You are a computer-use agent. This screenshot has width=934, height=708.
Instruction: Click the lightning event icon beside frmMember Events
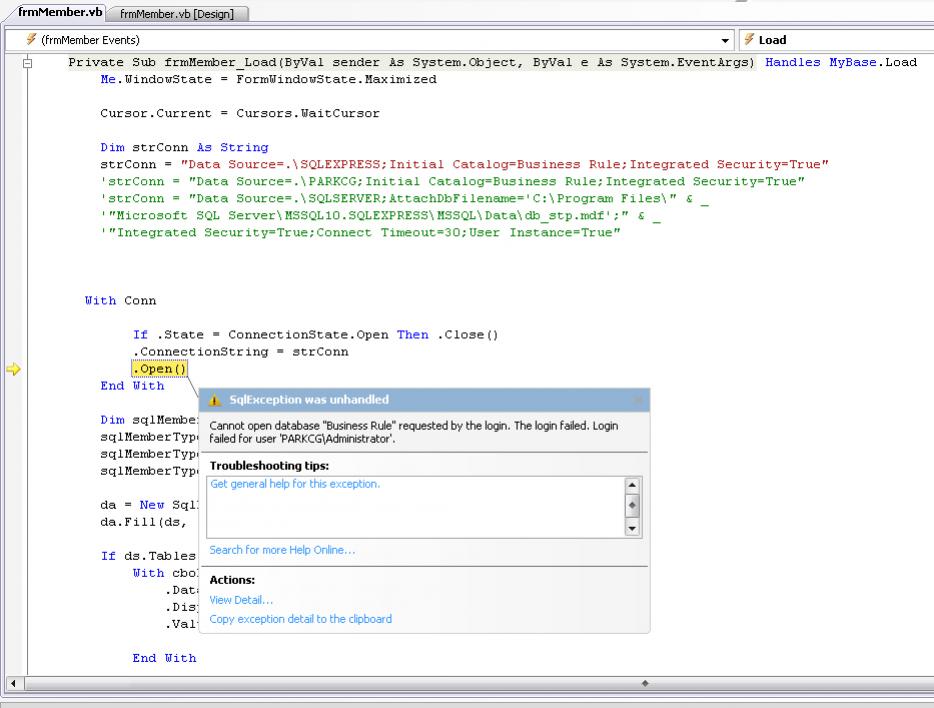[x=31, y=39]
